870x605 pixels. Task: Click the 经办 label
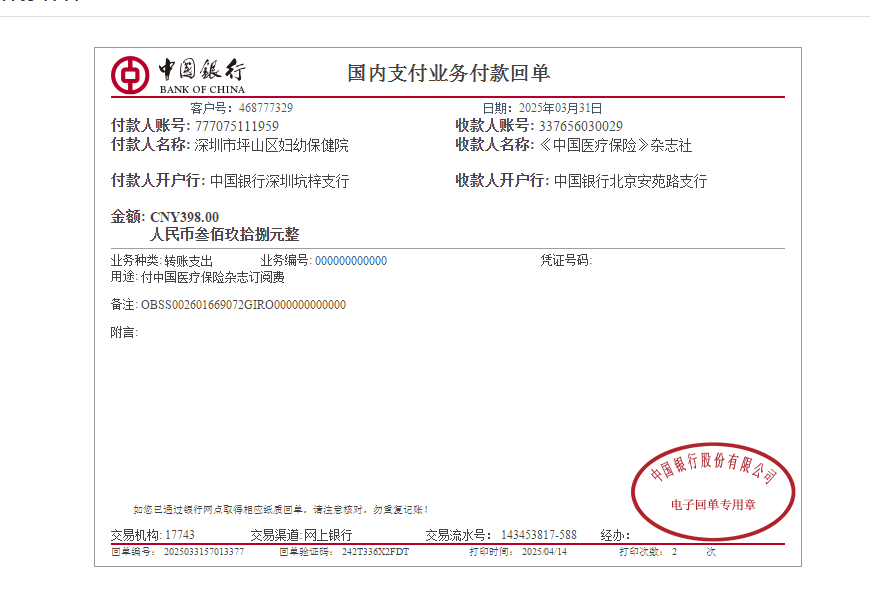point(614,536)
